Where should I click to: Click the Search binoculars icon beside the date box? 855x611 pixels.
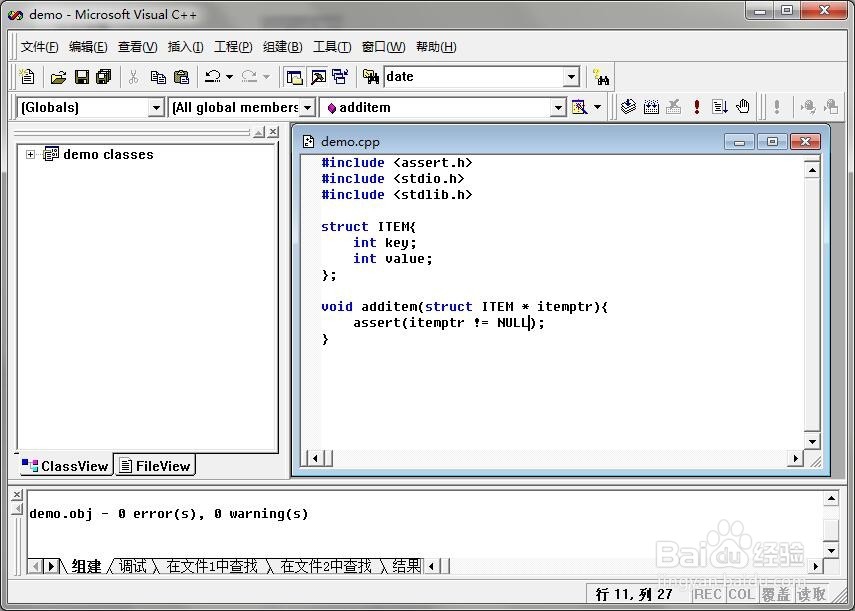pos(601,77)
